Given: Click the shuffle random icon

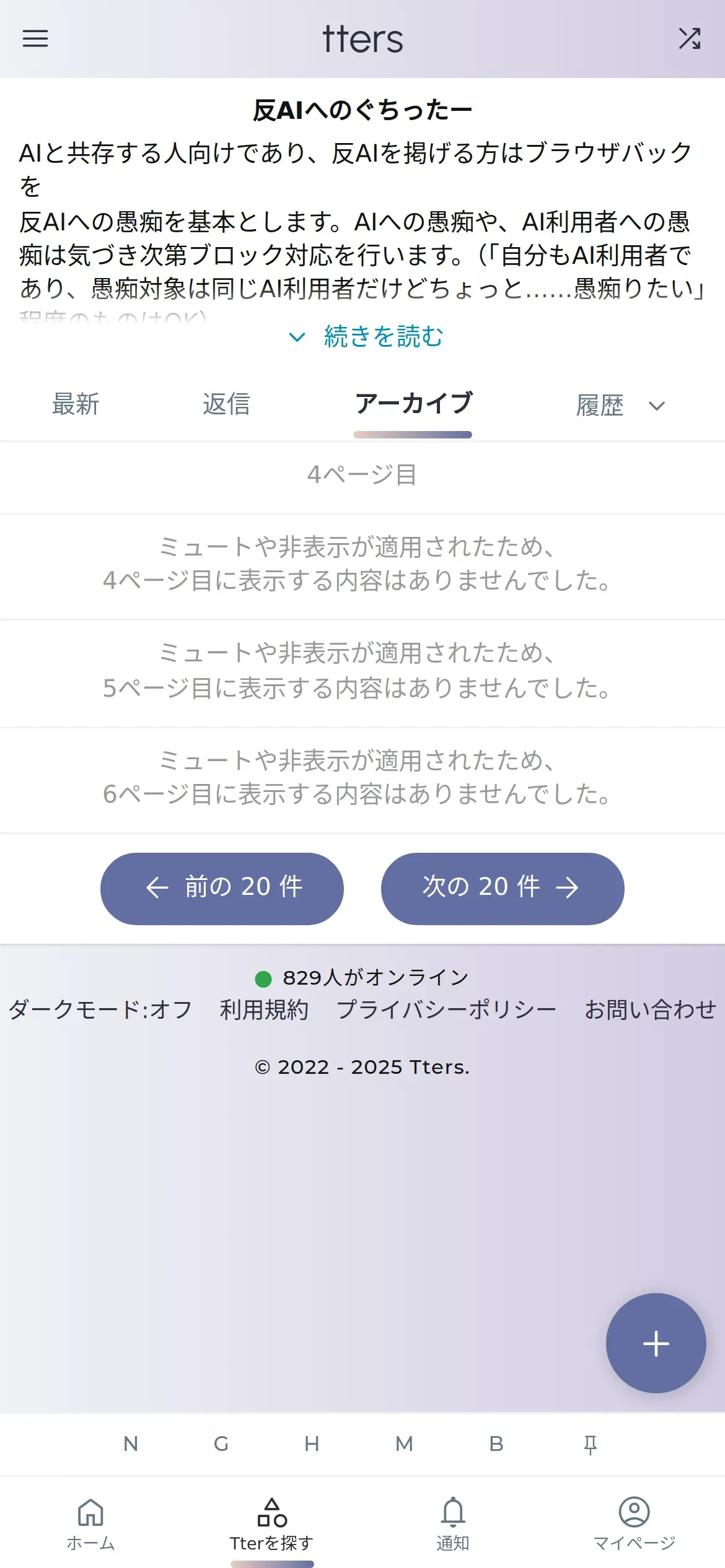Looking at the screenshot, I should [689, 39].
